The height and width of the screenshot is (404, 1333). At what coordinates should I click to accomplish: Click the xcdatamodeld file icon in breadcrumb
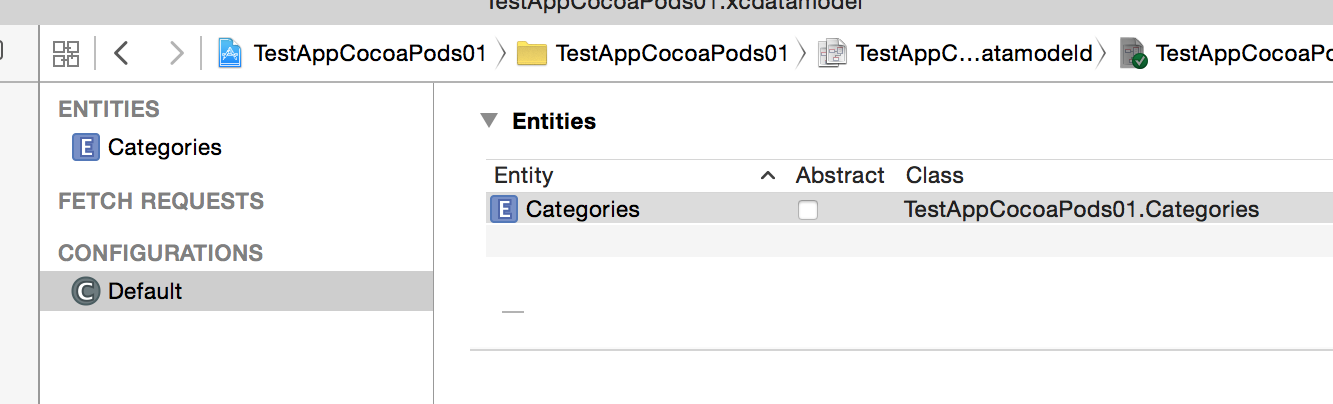pyautogui.click(x=831, y=53)
